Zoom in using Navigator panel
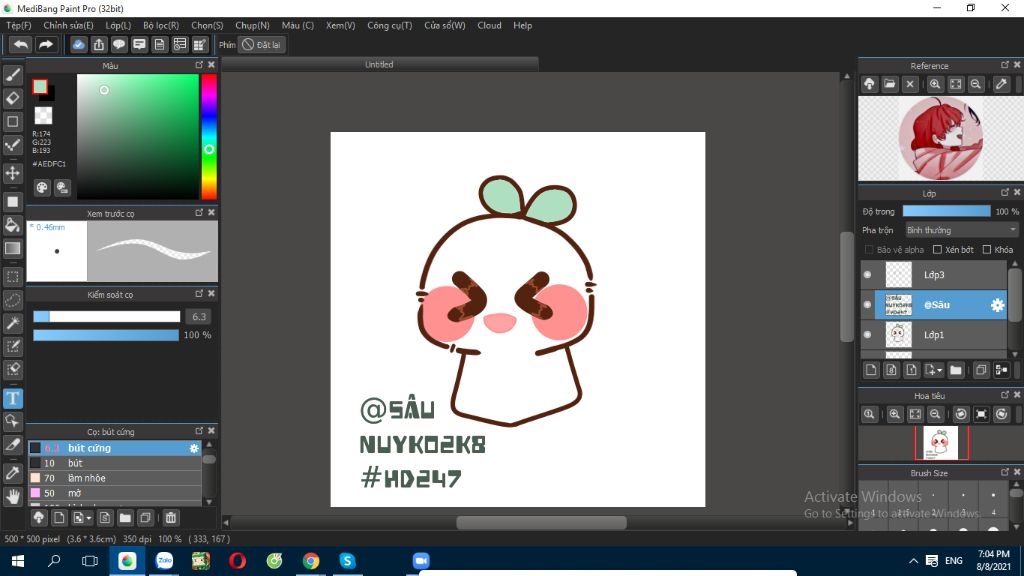The height and width of the screenshot is (576, 1024). point(895,415)
